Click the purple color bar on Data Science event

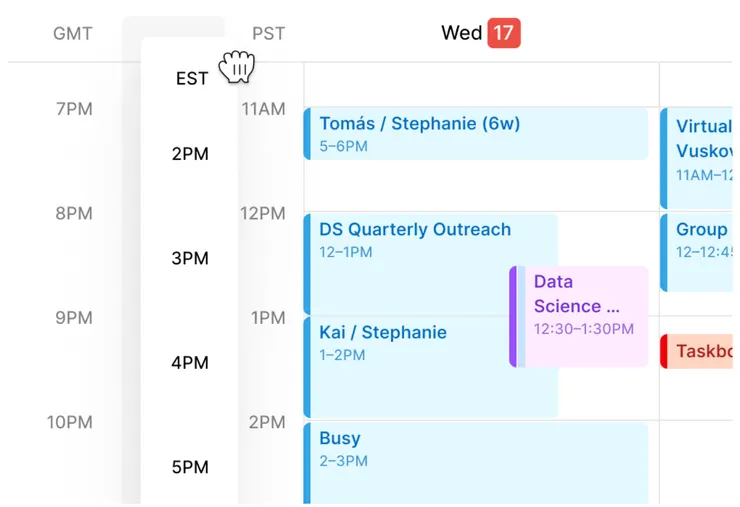[513, 316]
